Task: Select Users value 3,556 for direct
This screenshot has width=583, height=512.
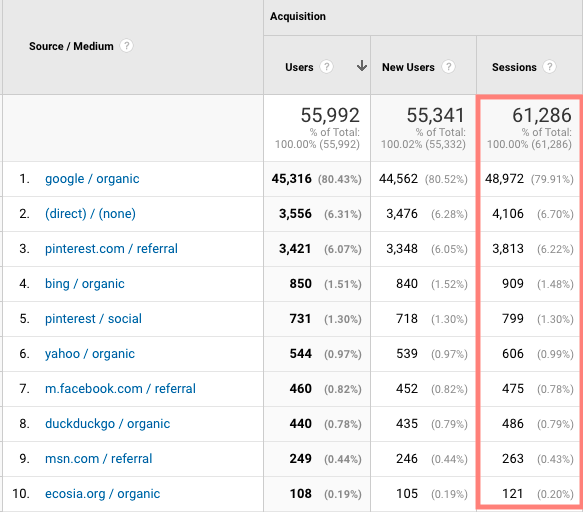Action: click(295, 214)
